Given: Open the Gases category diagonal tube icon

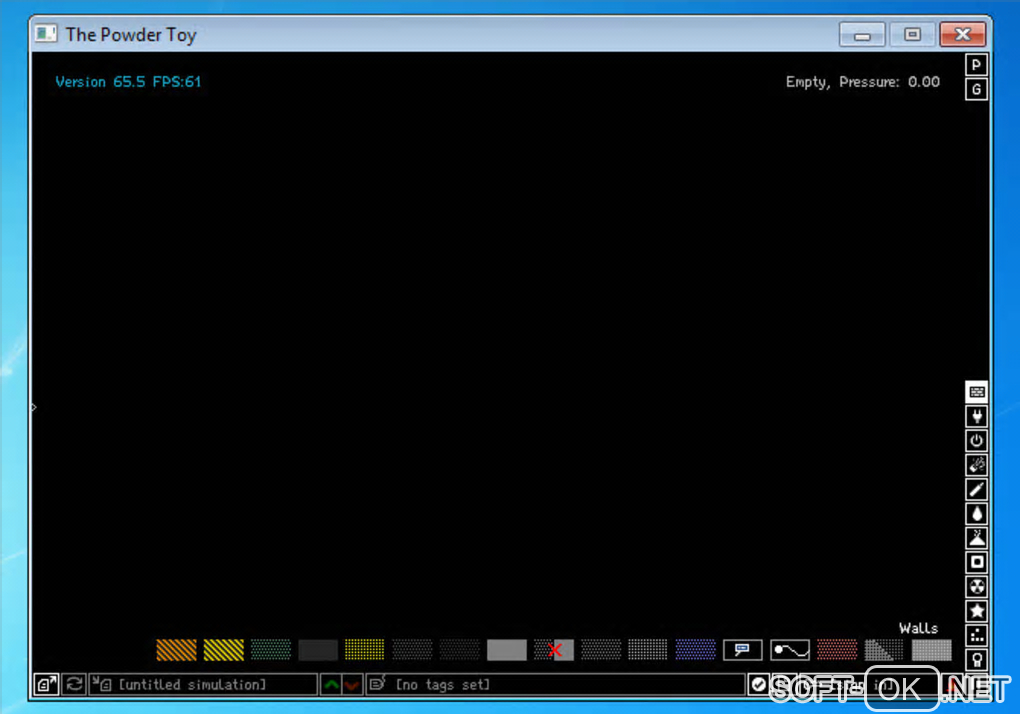Looking at the screenshot, I should 976,490.
